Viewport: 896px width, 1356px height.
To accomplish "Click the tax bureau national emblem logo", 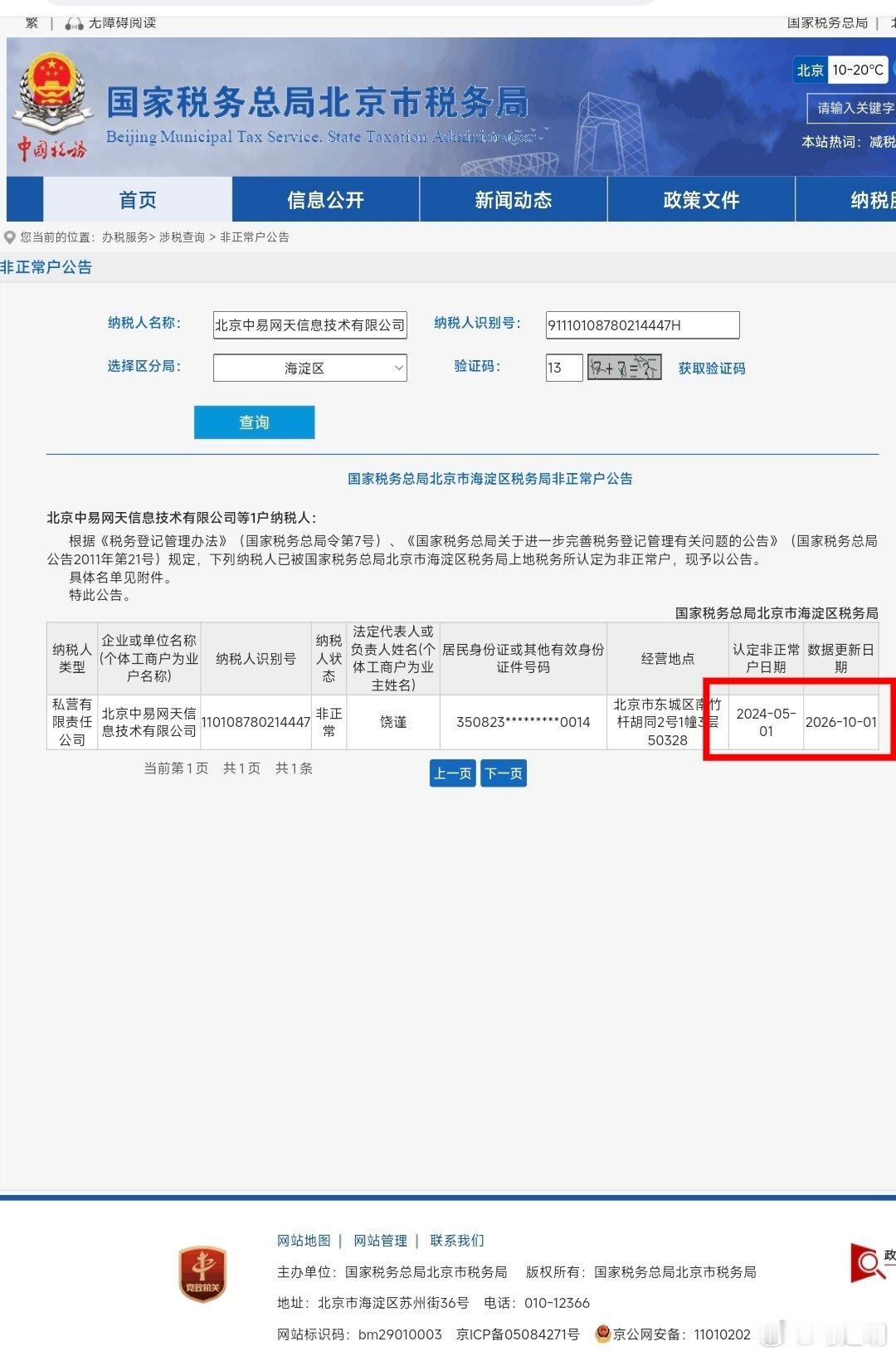I will coord(52,91).
